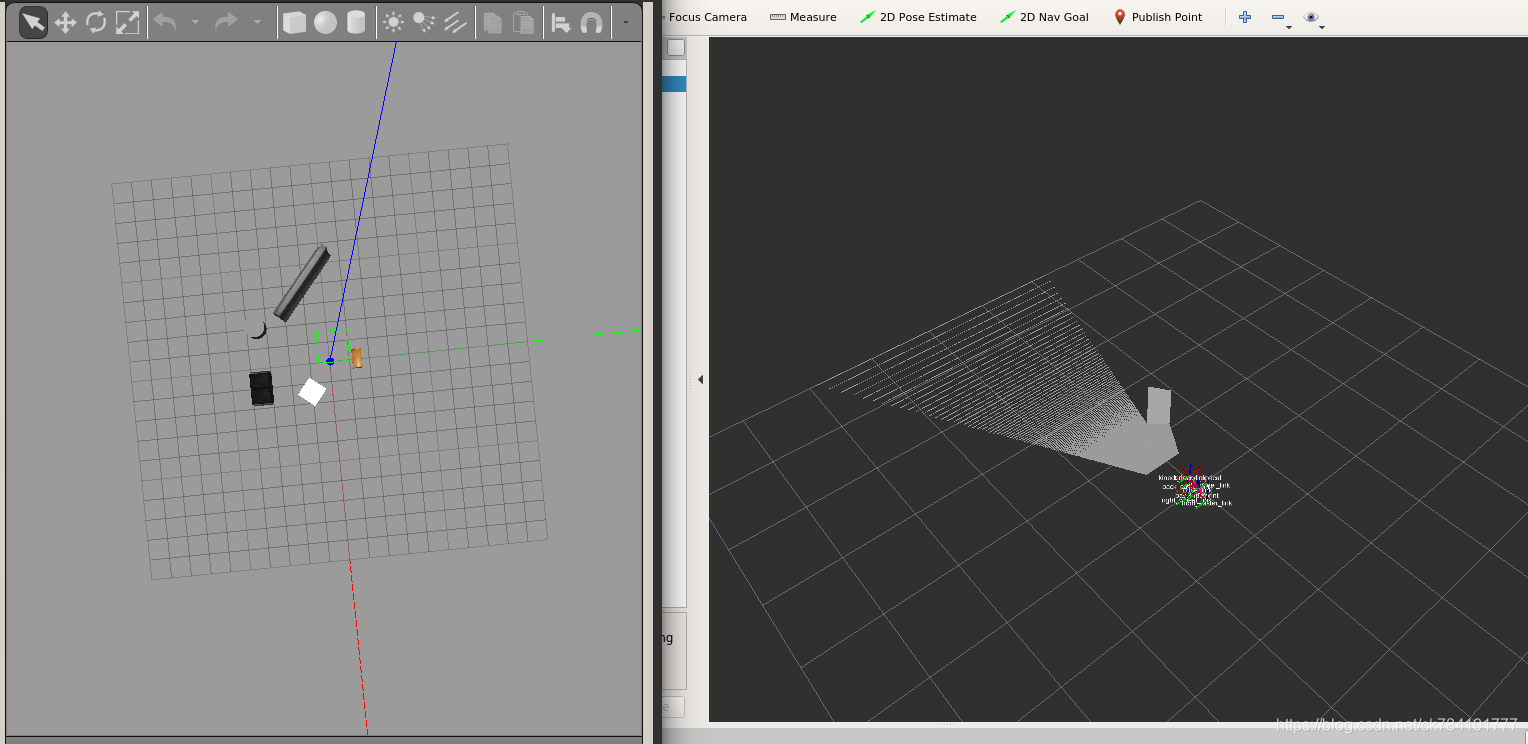The height and width of the screenshot is (744, 1528).
Task: Click the small square button atop displays panel
Action: tap(676, 47)
